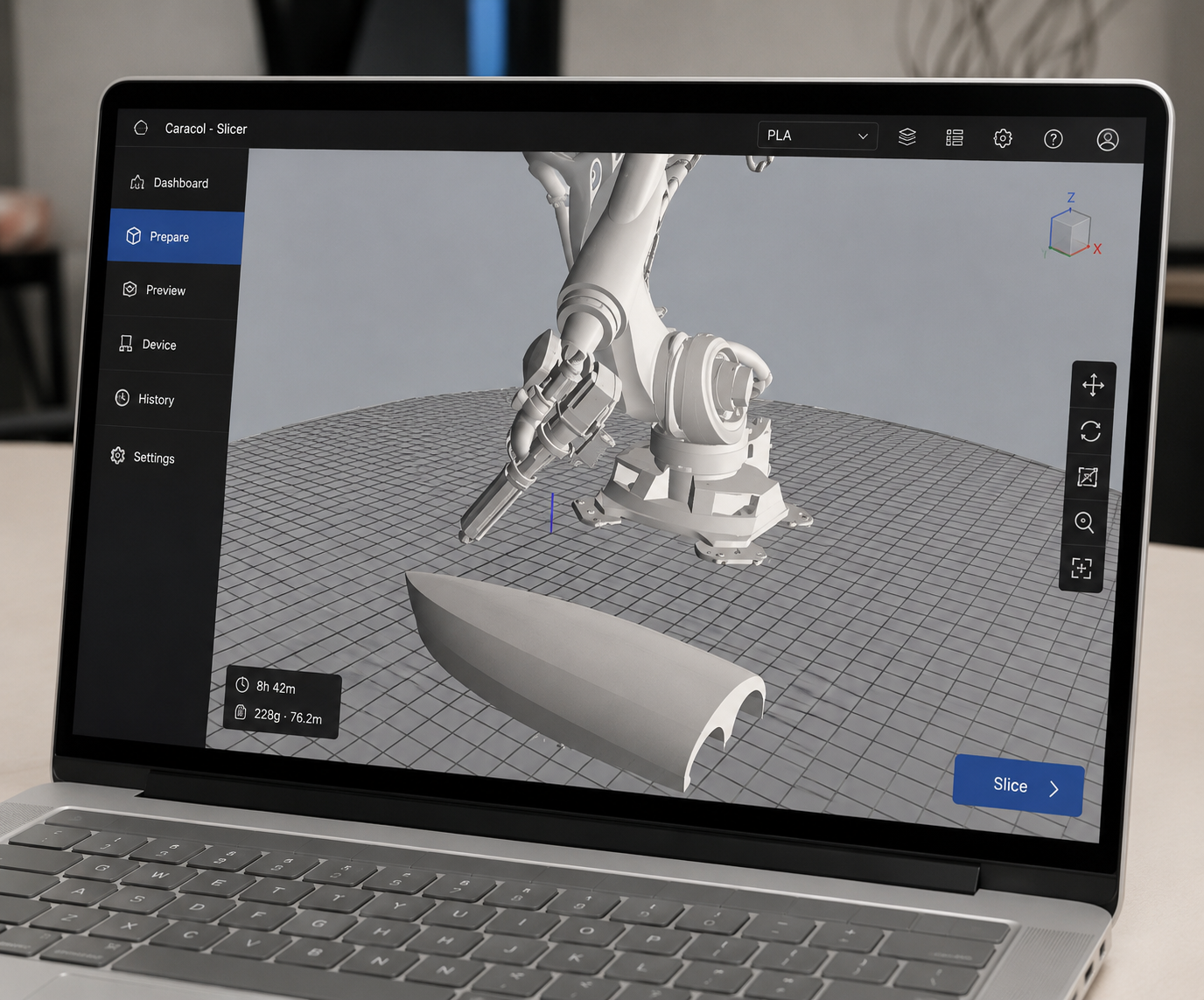
Task: Open the Settings sidebar menu item
Action: pos(160,457)
